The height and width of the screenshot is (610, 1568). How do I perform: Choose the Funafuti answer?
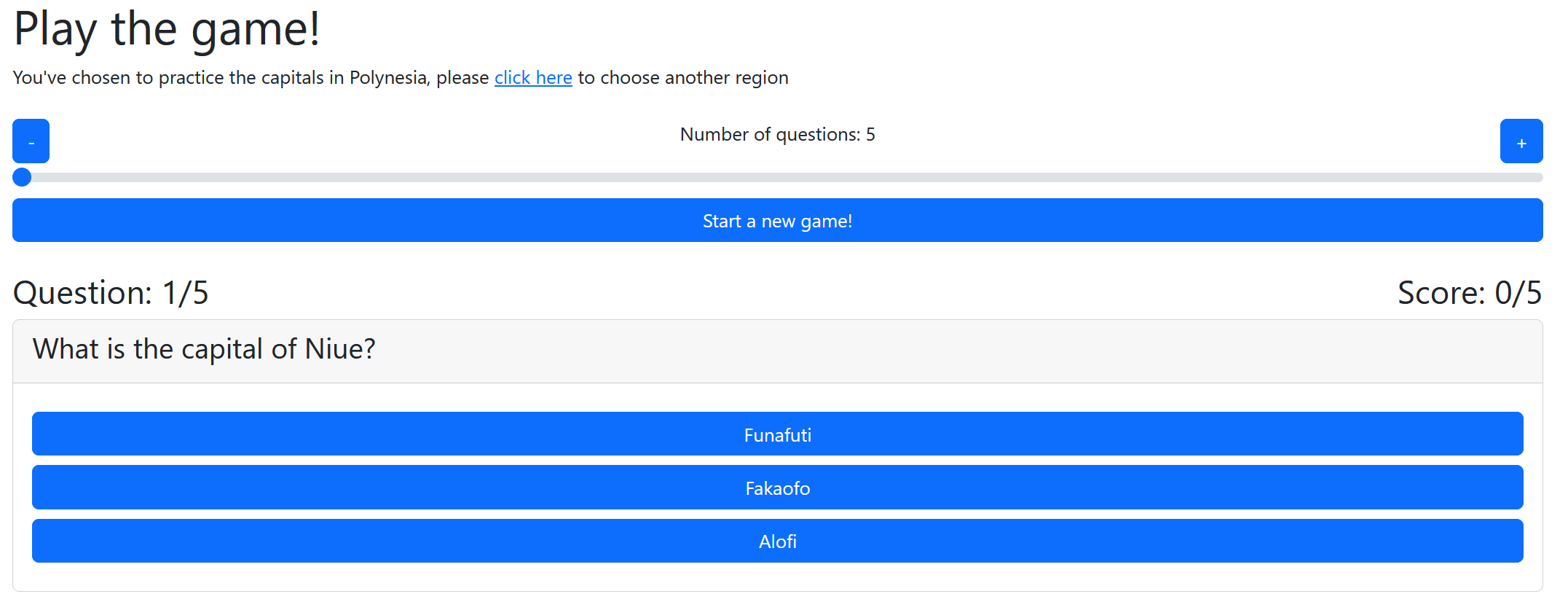[777, 434]
